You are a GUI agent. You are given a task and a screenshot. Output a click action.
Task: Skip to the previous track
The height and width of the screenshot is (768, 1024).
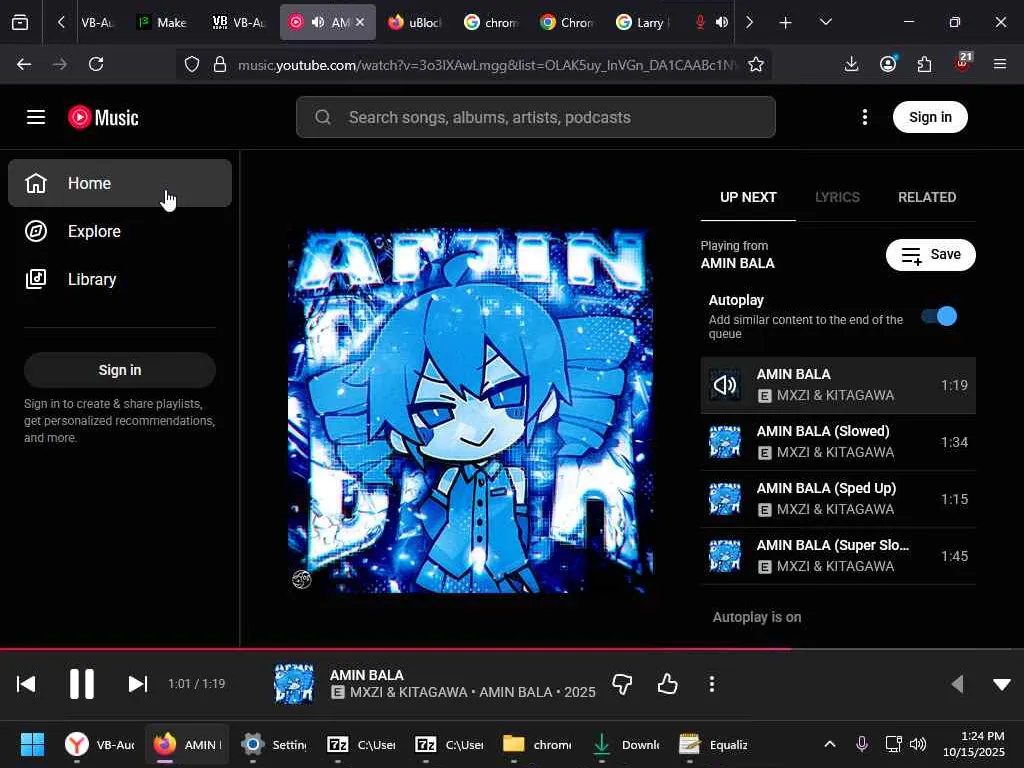(26, 684)
